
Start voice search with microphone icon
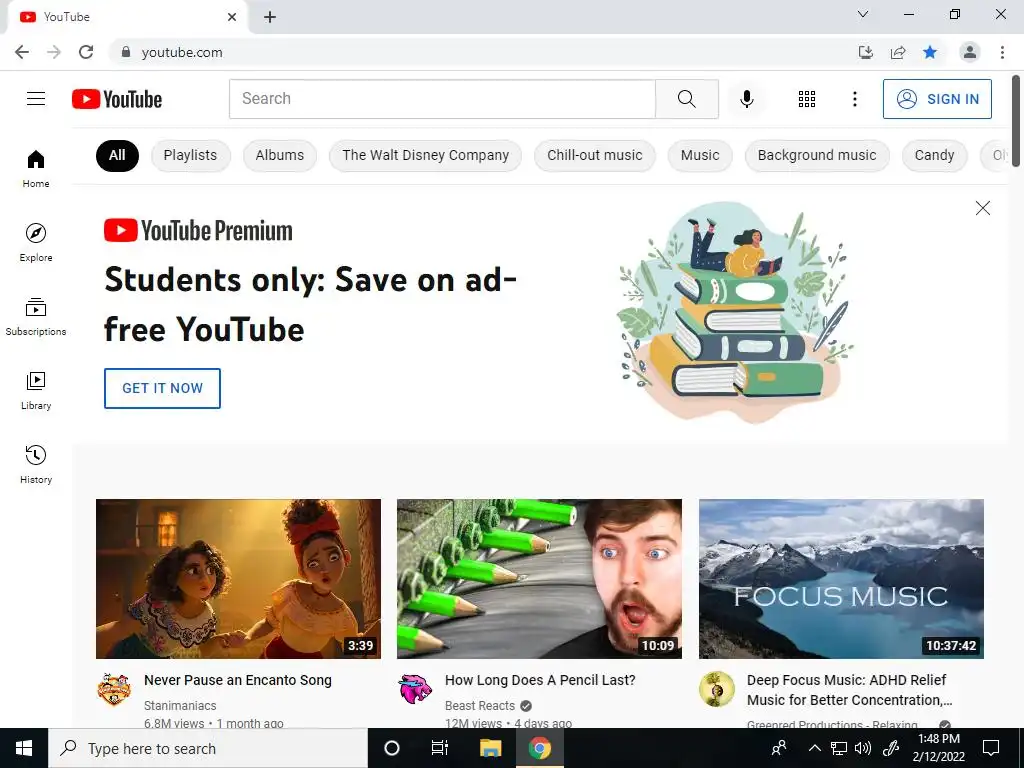point(746,99)
